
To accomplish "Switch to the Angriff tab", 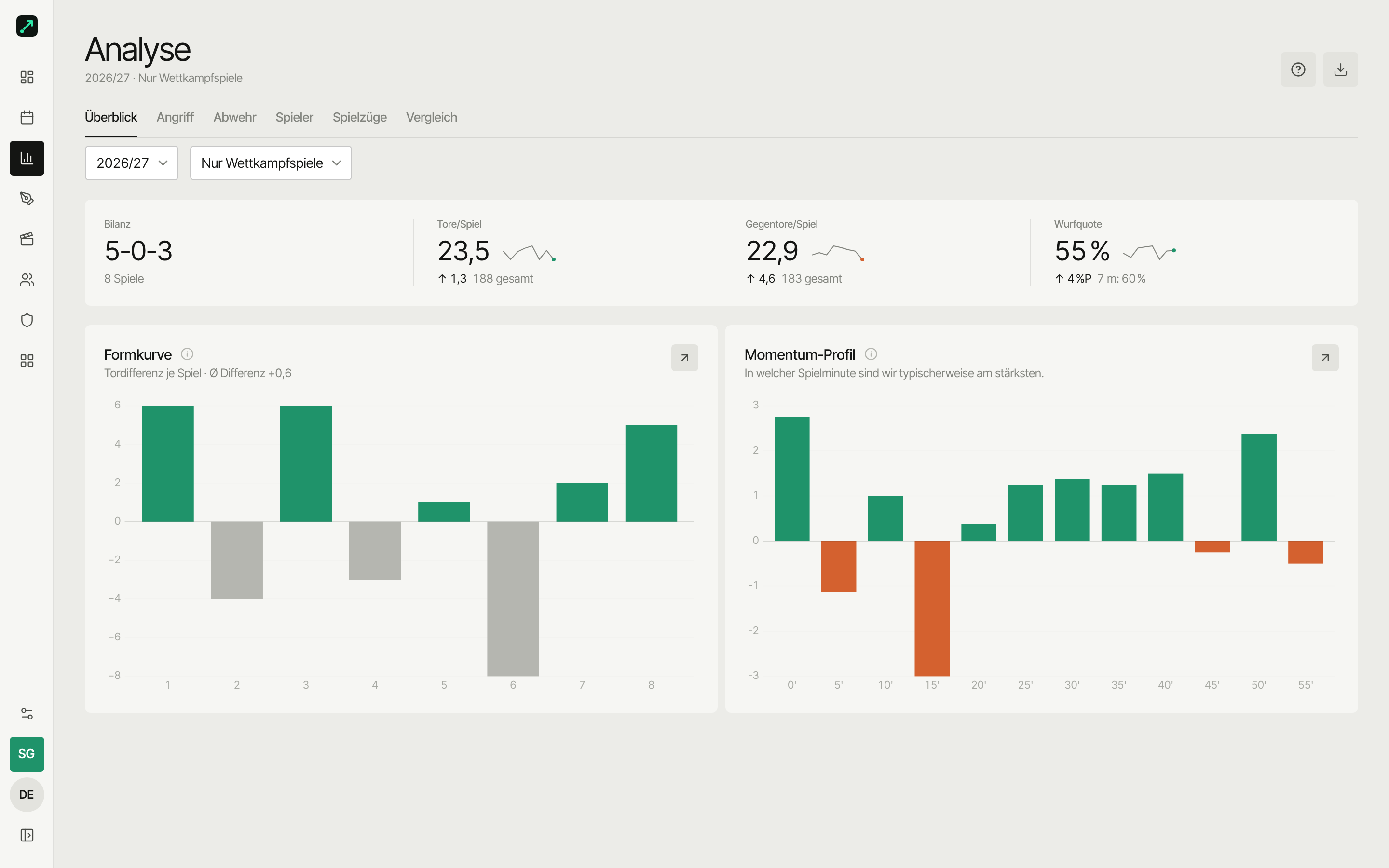I will 175,117.
